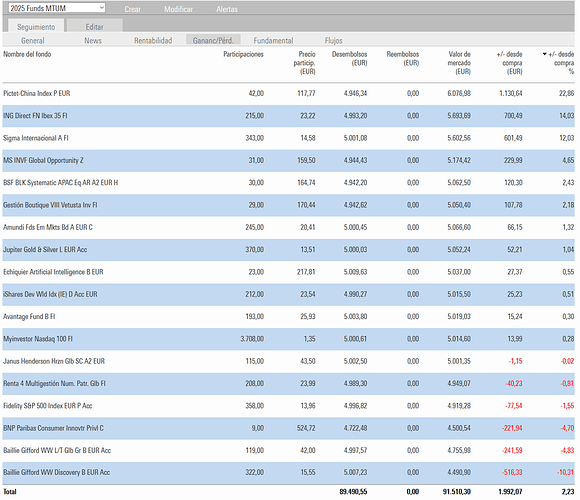Click the 22,86 percent value for Pictet-China
Viewport: 580px width, 500px height.
tap(566, 94)
